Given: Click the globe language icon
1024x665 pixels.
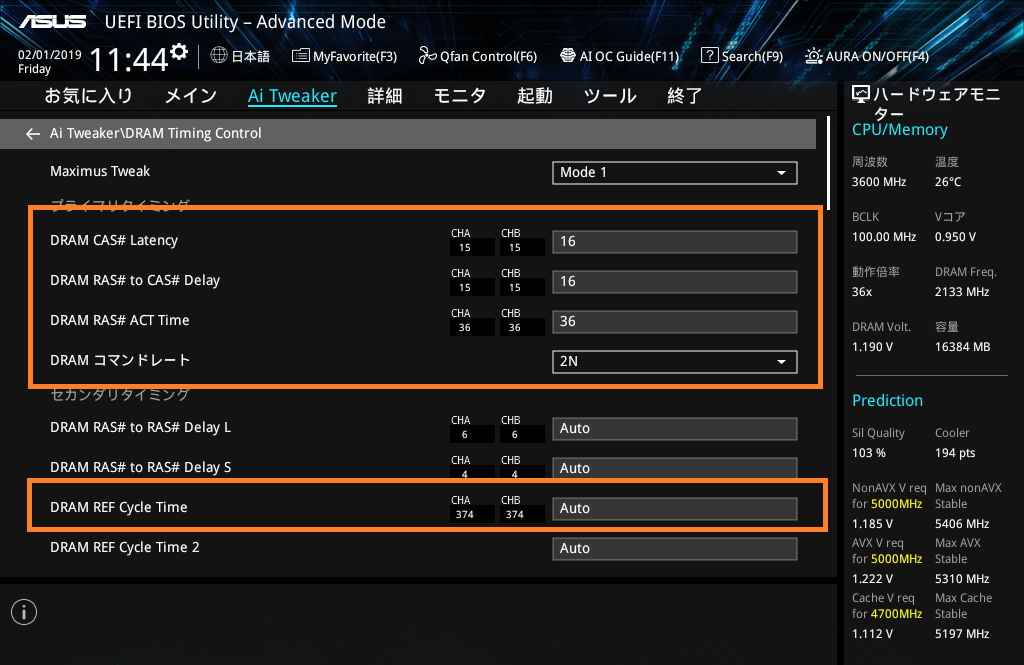Looking at the screenshot, I should (x=219, y=56).
